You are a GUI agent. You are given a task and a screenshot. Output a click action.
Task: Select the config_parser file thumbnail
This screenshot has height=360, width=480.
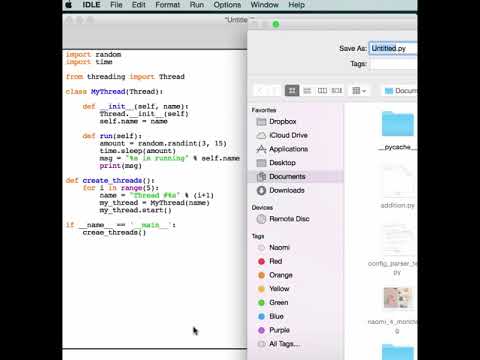397,239
